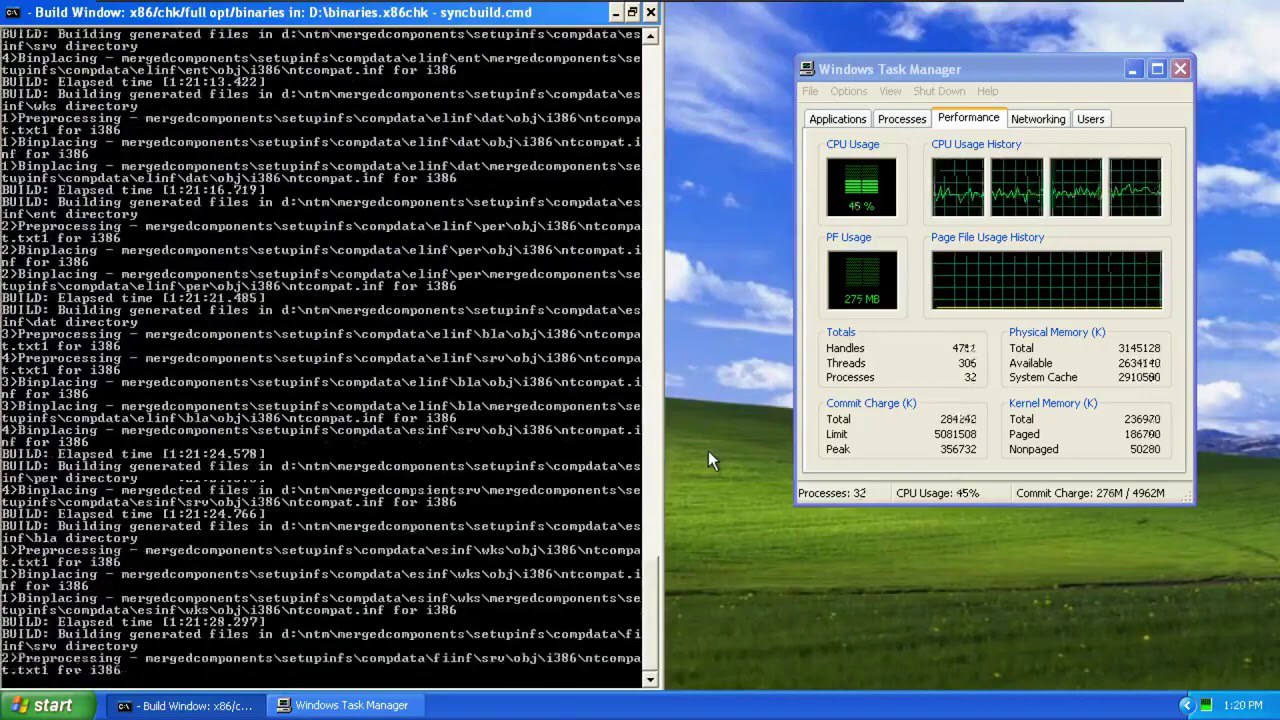Click status bar CPU Usage: 45%

click(x=937, y=493)
